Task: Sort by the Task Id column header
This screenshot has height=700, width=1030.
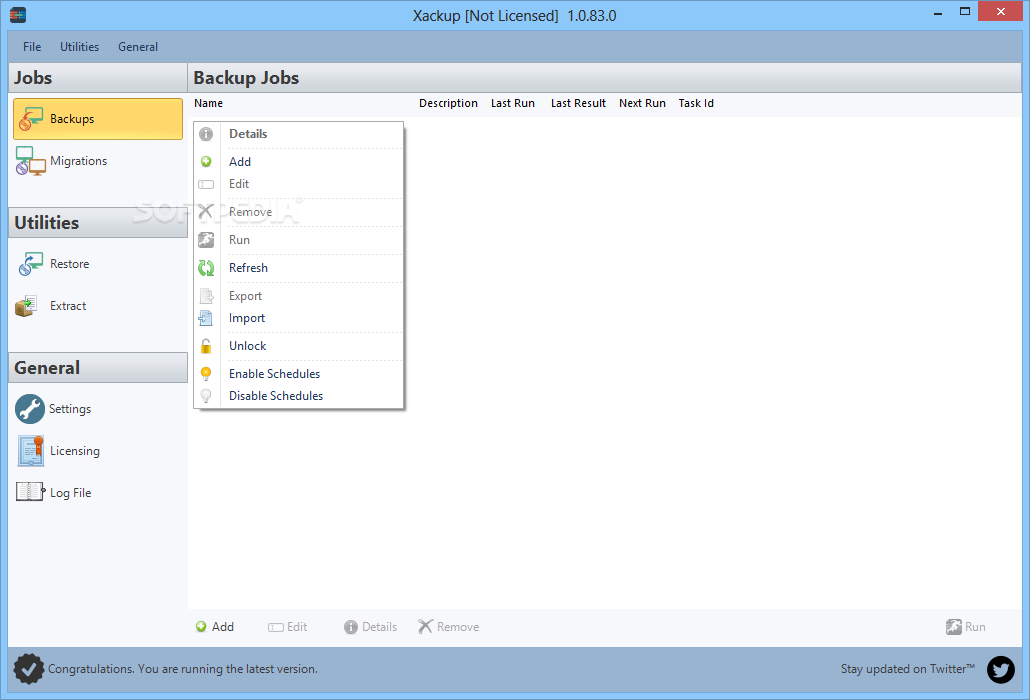Action: (696, 103)
